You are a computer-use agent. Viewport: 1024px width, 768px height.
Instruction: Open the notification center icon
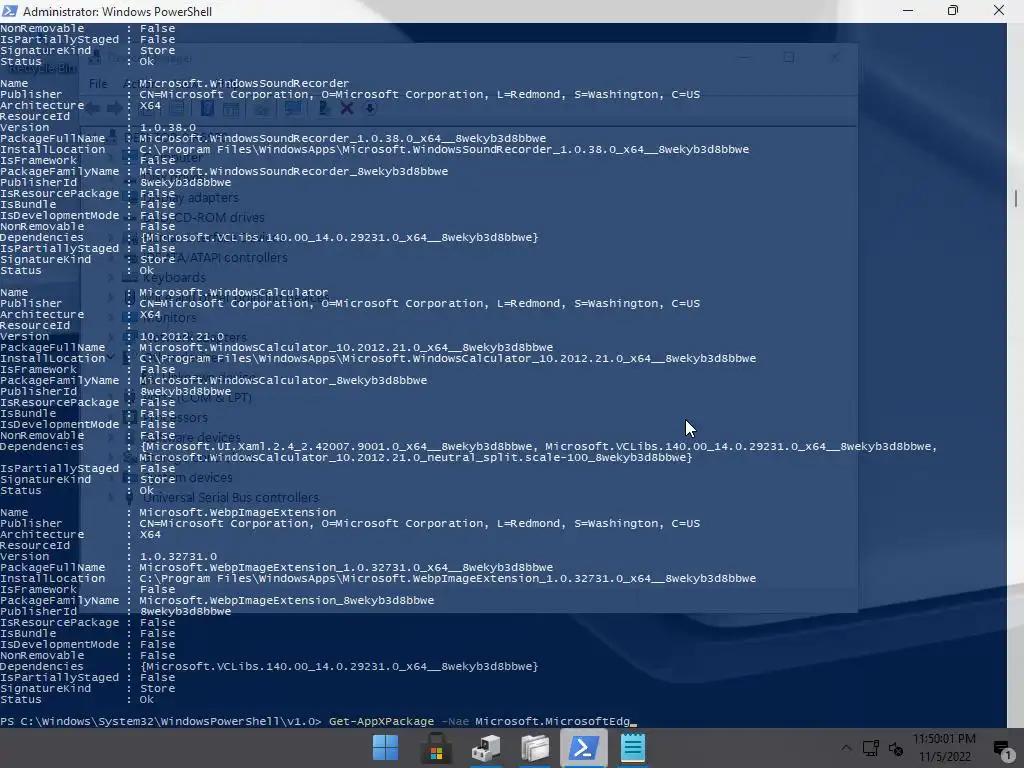point(1002,748)
